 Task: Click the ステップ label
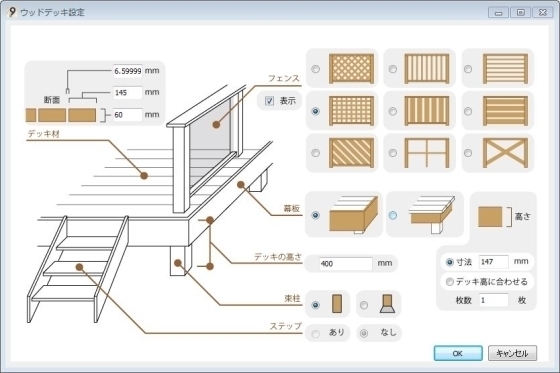click(x=285, y=326)
